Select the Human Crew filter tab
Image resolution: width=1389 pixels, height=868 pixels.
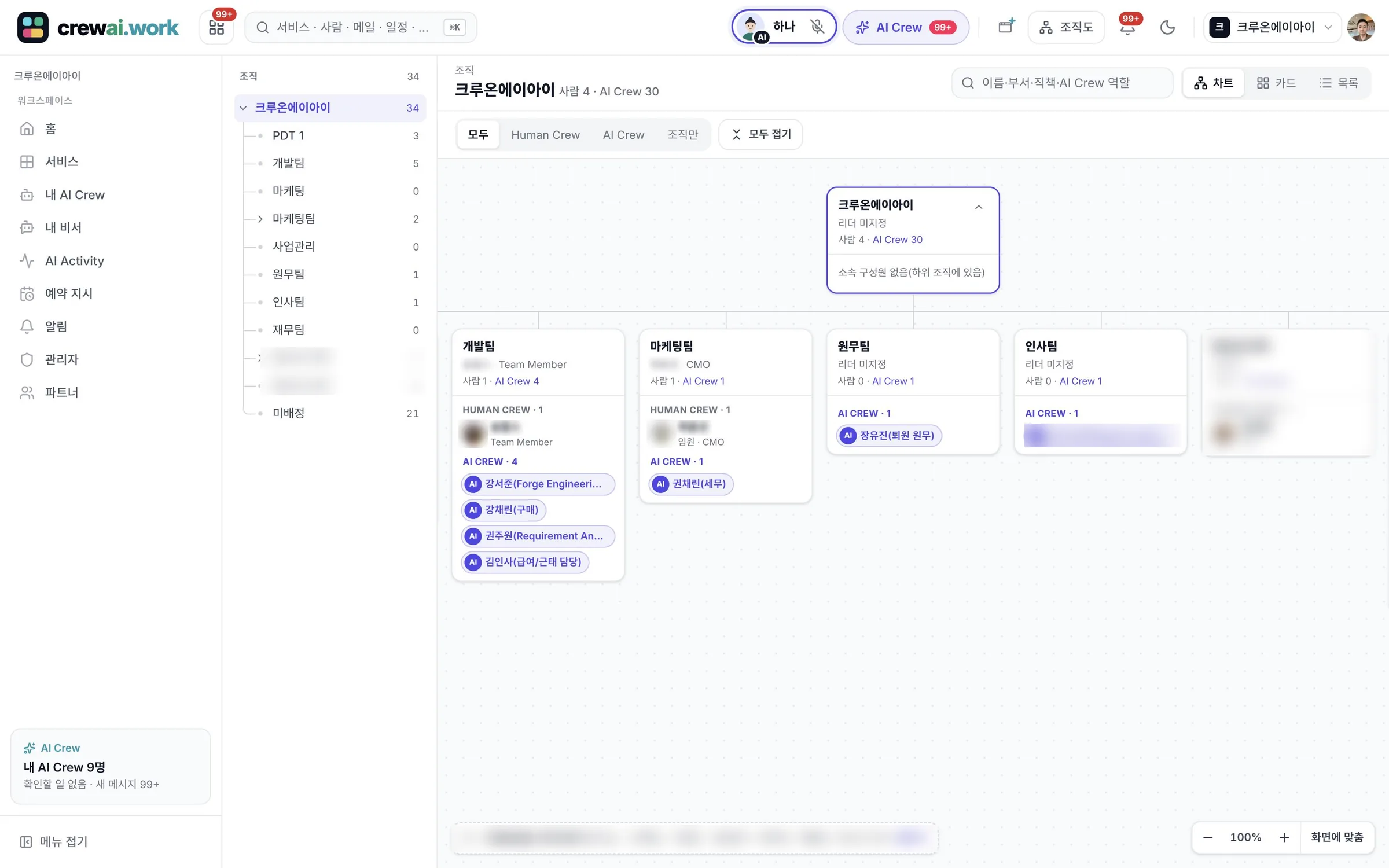pyautogui.click(x=545, y=135)
